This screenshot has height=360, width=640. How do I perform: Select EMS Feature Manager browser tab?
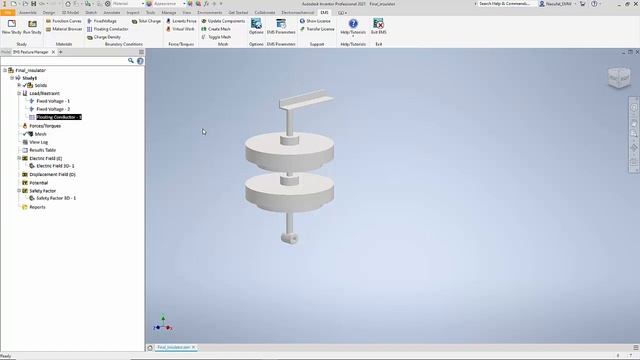[31, 52]
